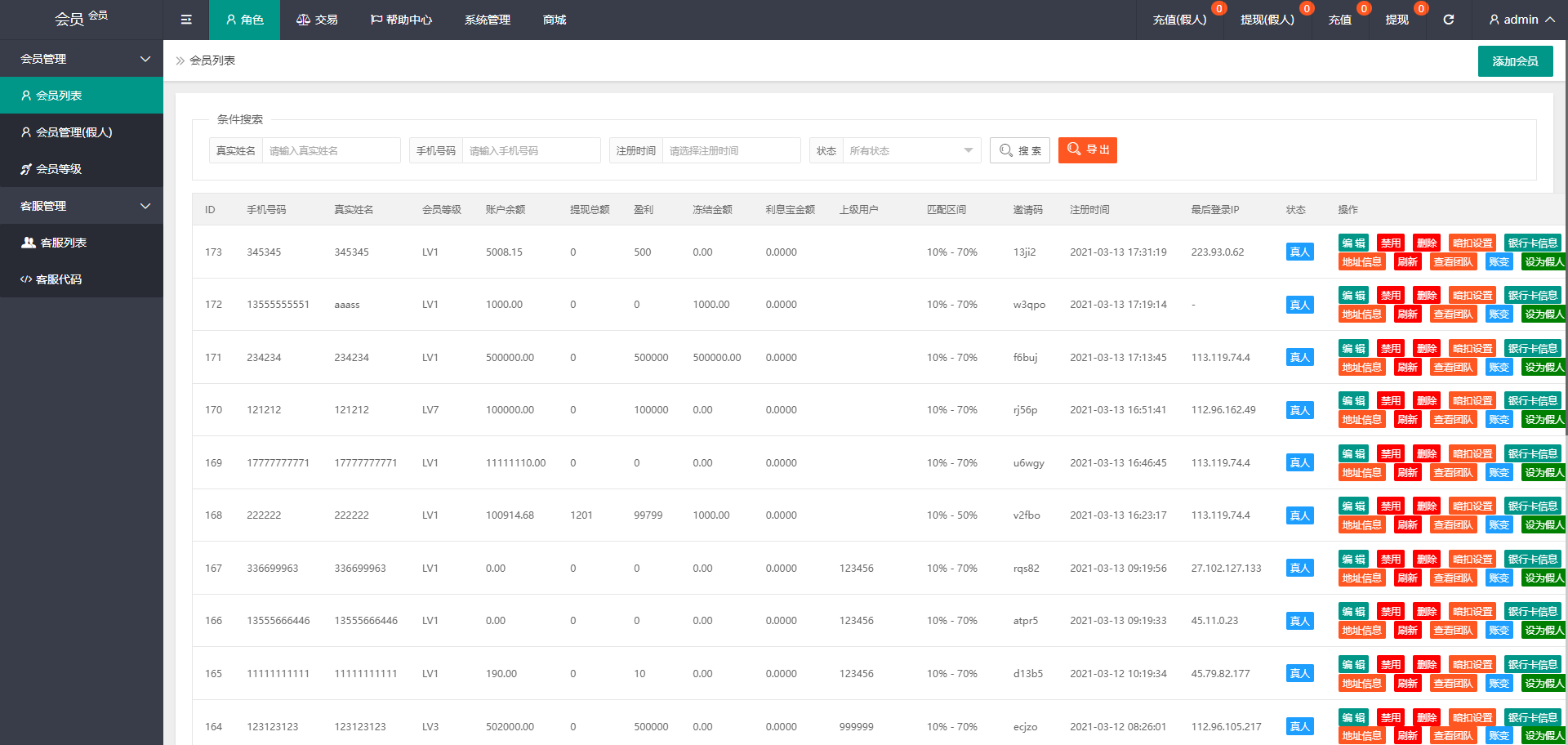Click the orange 导出 export button
The image size is (1568, 745).
(1087, 149)
